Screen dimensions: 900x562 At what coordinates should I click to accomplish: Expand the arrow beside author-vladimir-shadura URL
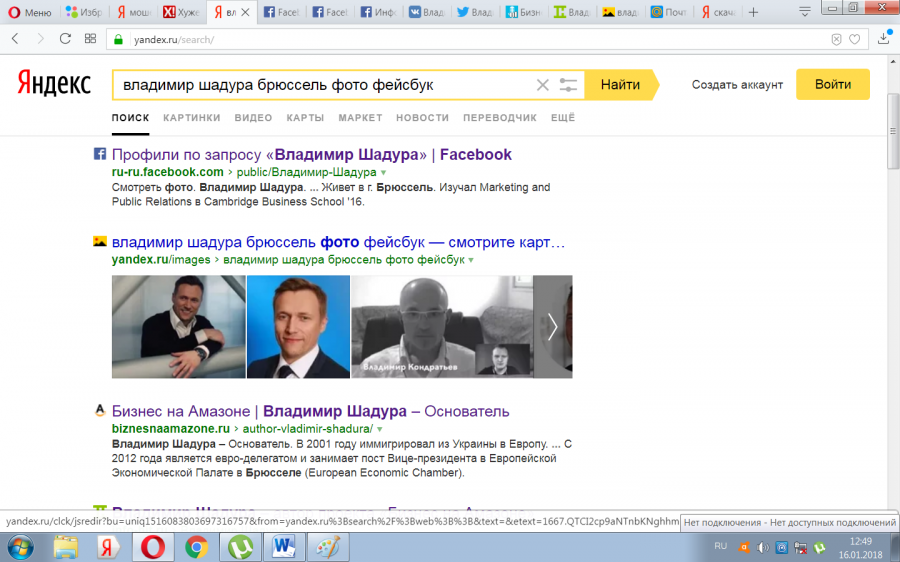coord(380,429)
